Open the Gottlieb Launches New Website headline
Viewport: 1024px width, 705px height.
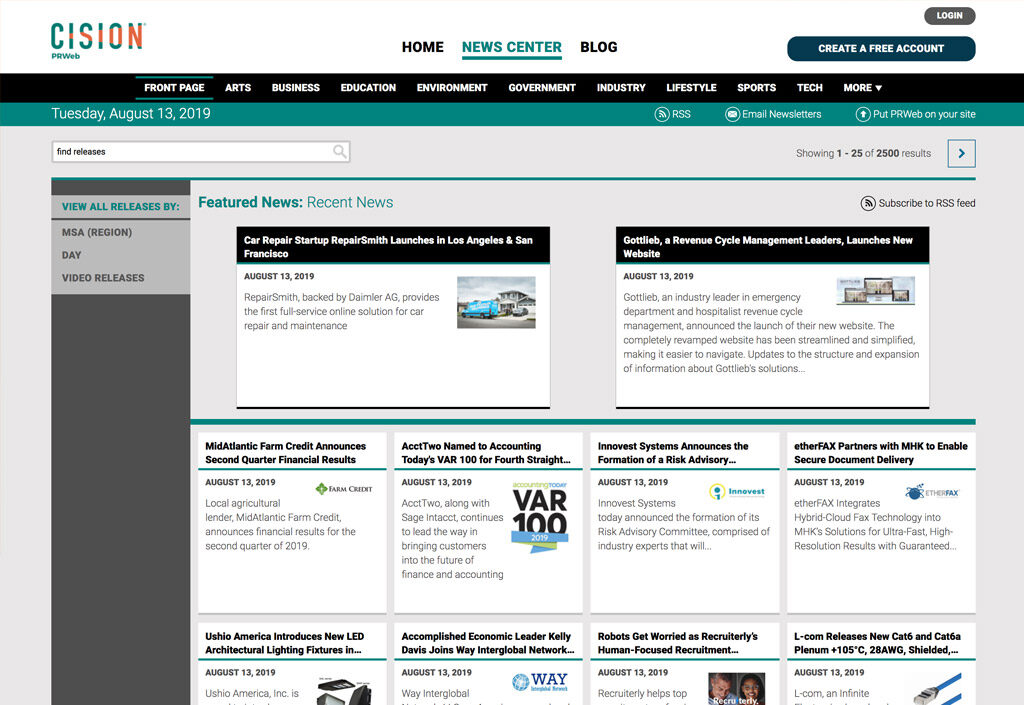768,247
